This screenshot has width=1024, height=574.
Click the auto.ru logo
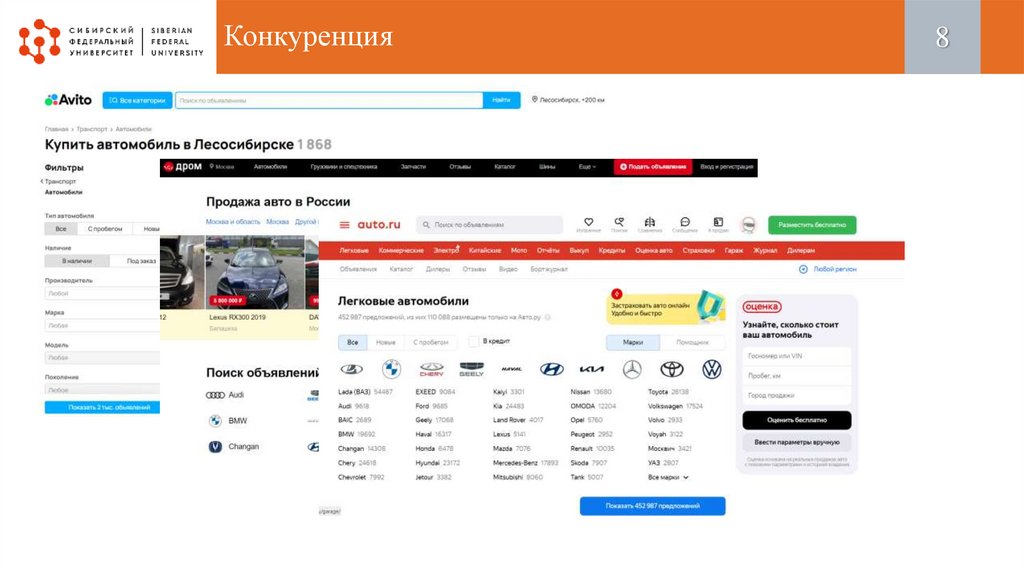[379, 225]
